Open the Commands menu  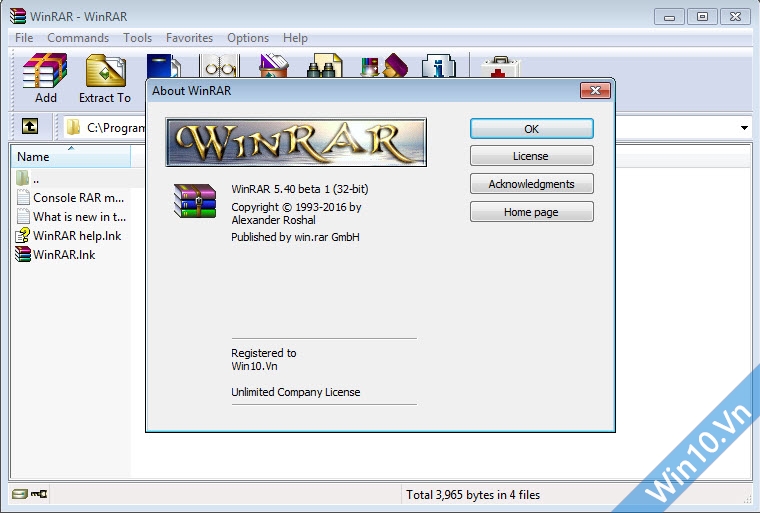78,38
